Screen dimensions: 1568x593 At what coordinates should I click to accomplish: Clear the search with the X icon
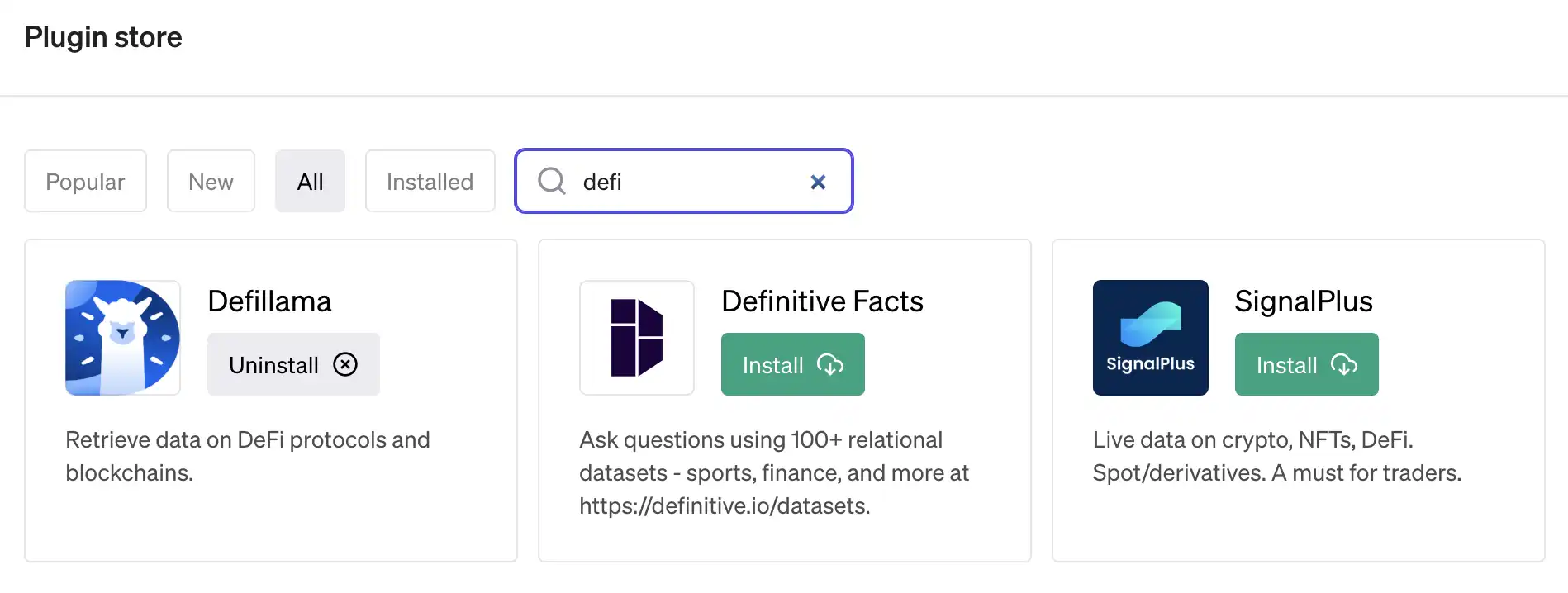pyautogui.click(x=818, y=182)
